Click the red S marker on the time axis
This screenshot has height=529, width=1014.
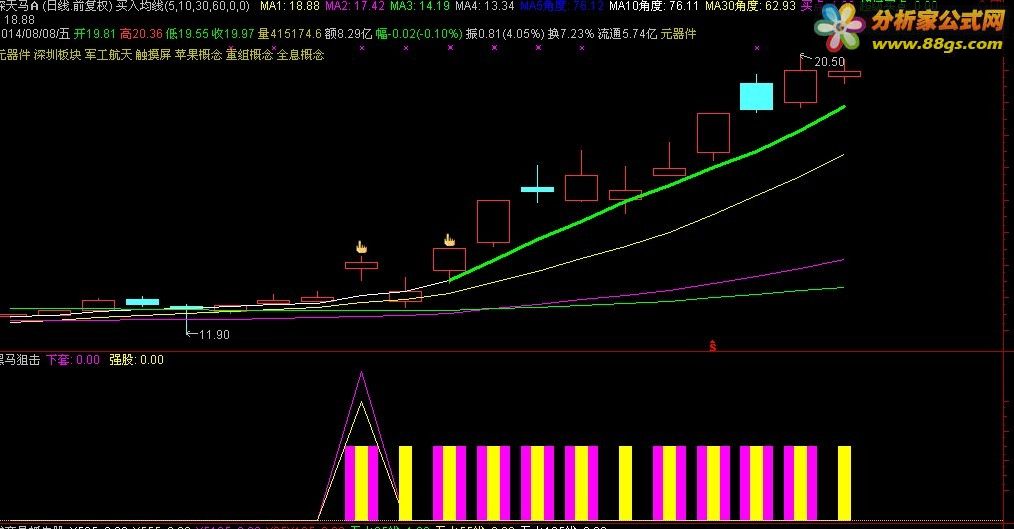coord(713,346)
